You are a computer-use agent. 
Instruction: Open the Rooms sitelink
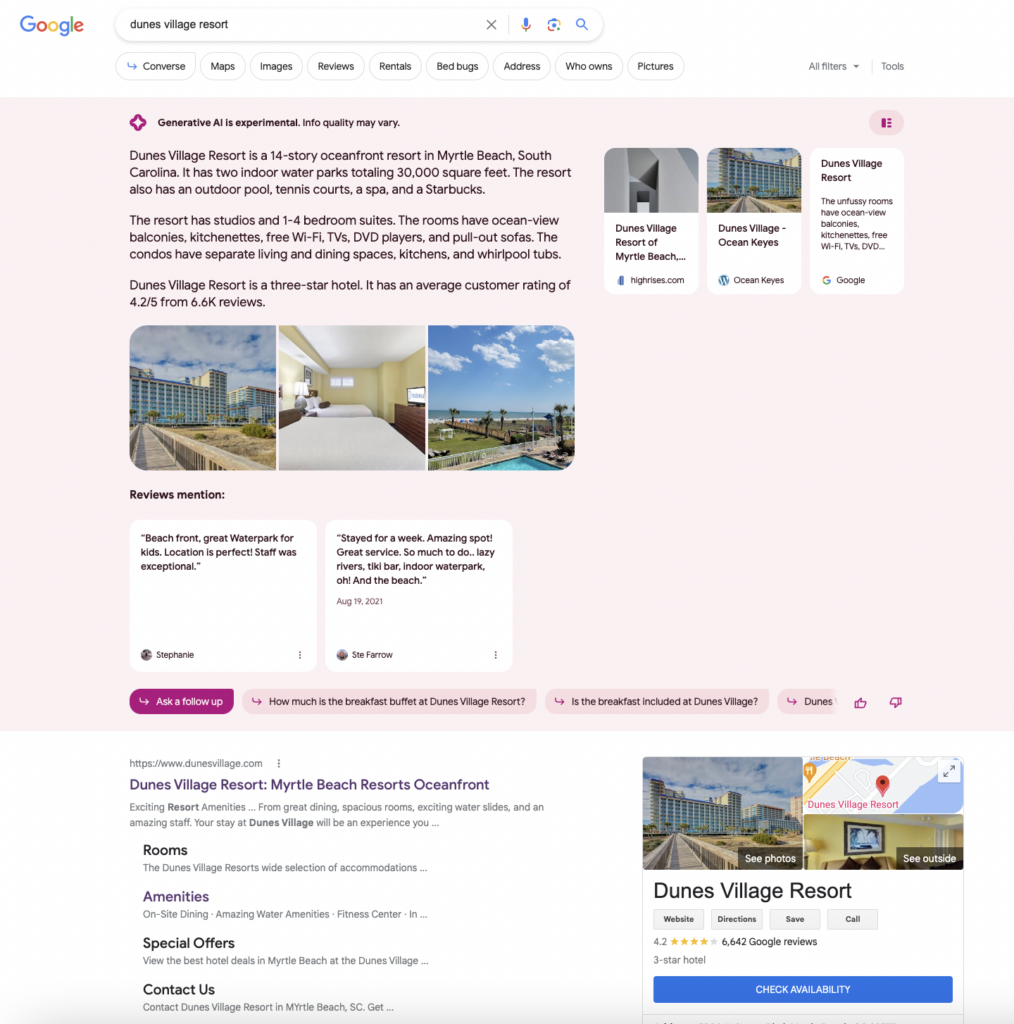click(165, 850)
